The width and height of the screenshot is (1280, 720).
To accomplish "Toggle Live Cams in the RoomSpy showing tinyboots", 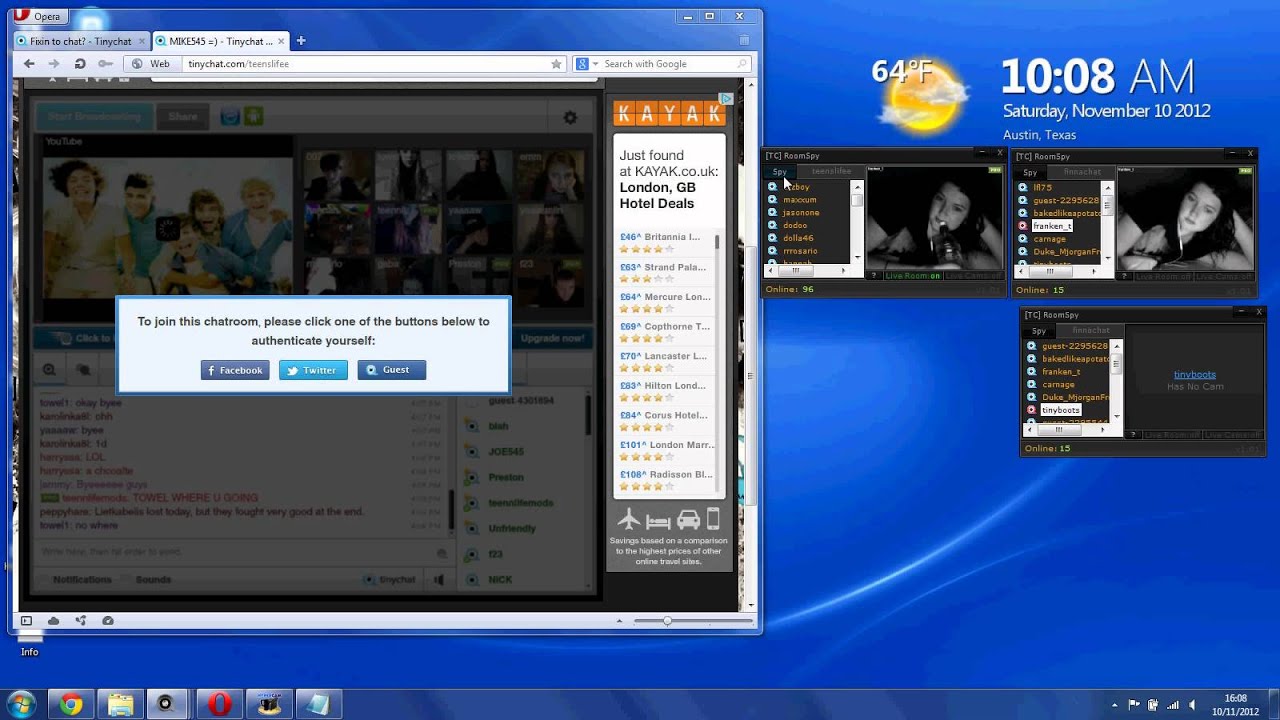I will tap(1234, 435).
